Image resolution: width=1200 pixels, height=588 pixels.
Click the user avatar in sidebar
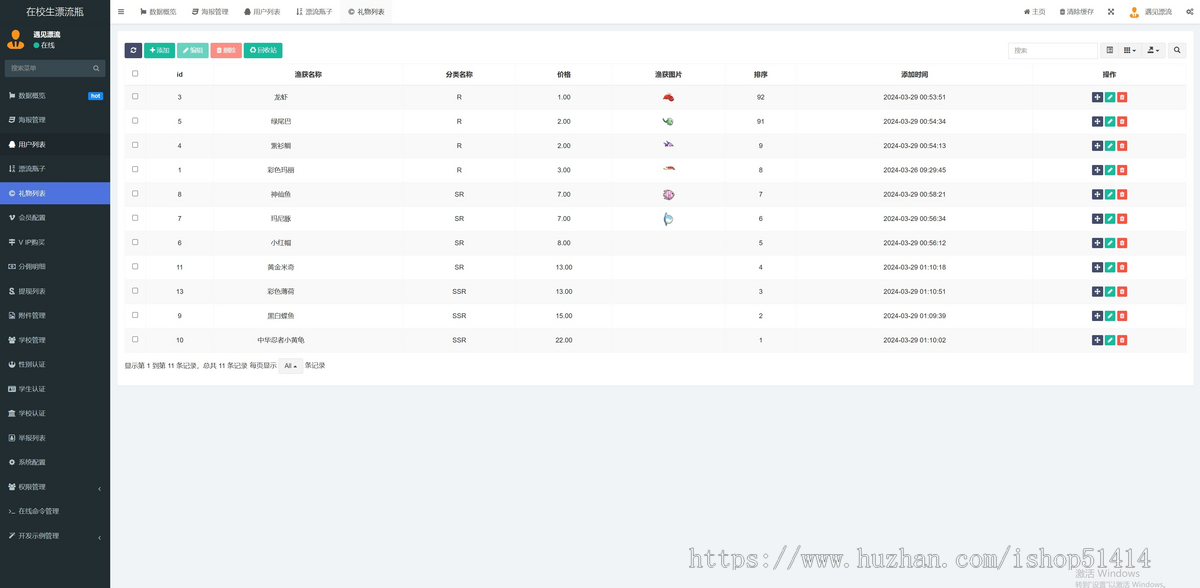click(16, 39)
